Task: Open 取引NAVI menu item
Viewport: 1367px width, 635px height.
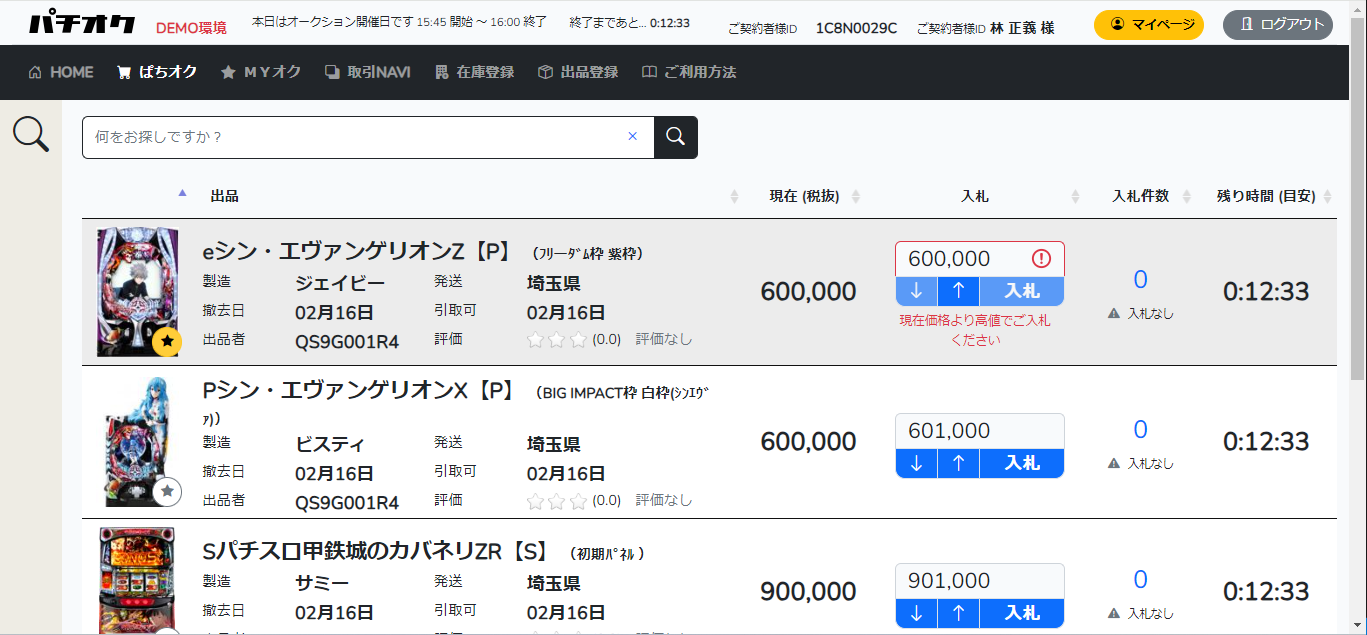Action: [368, 72]
